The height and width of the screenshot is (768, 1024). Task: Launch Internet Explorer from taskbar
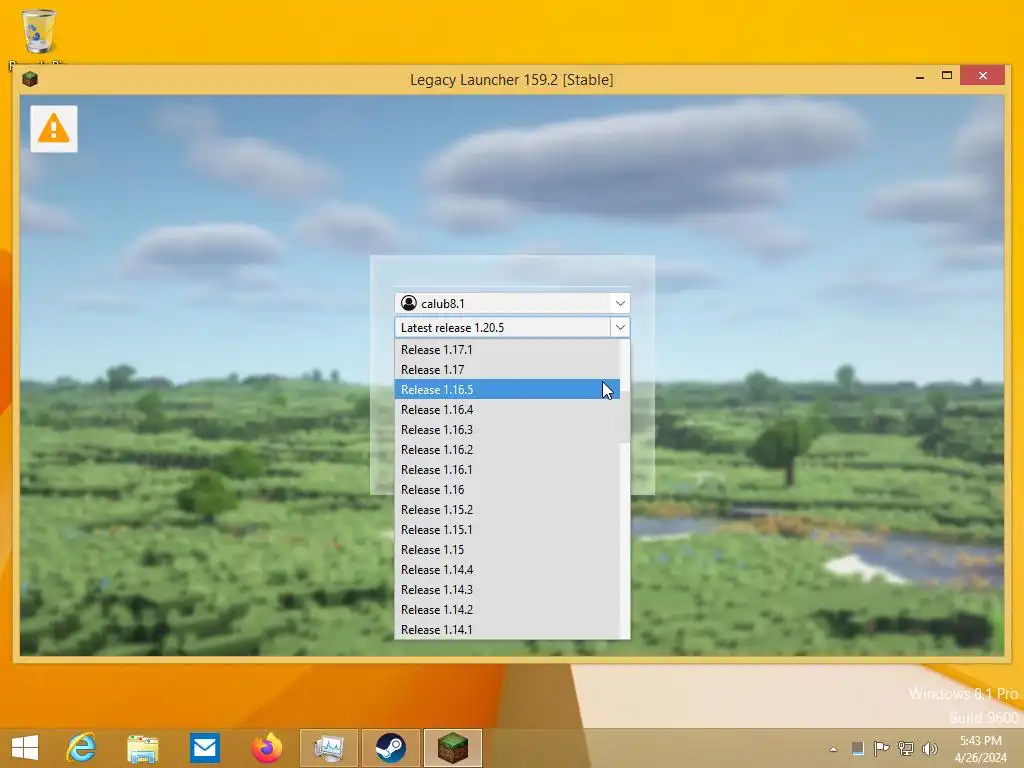81,748
